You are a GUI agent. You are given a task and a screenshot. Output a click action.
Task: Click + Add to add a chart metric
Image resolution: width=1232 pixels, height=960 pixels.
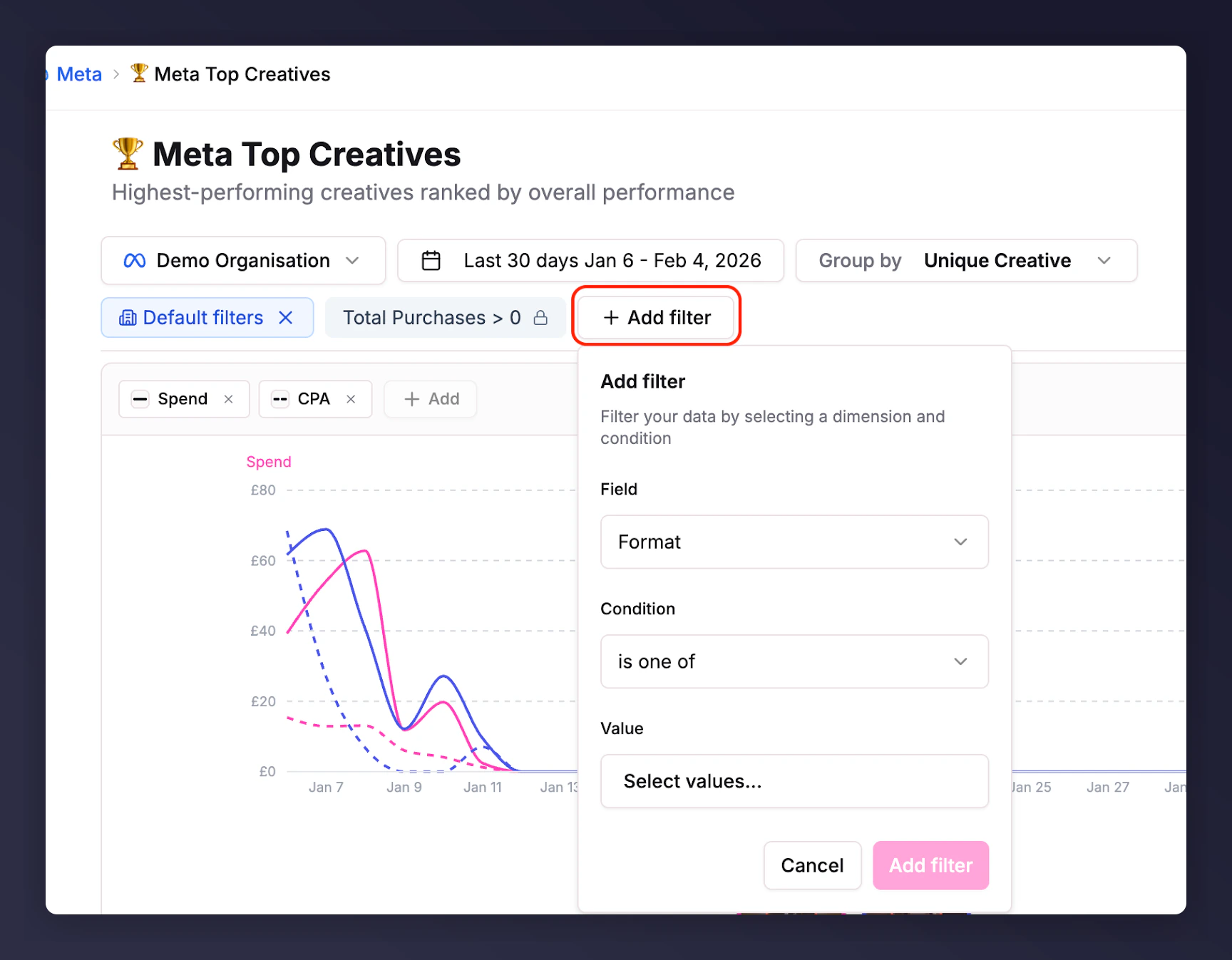click(431, 399)
